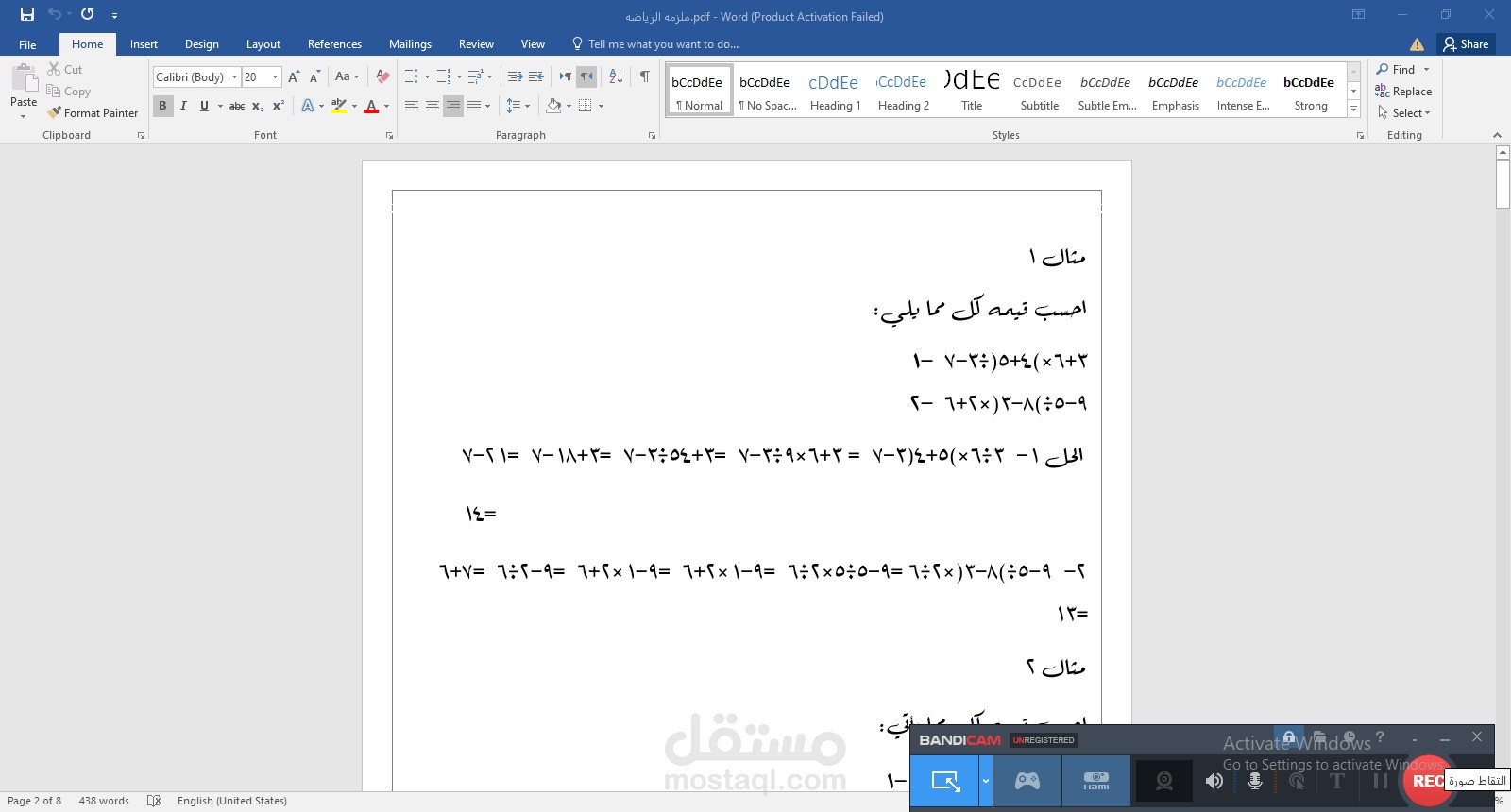Screen dimensions: 1511x812
Task: Click the Bullets list icon
Action: [x=412, y=76]
